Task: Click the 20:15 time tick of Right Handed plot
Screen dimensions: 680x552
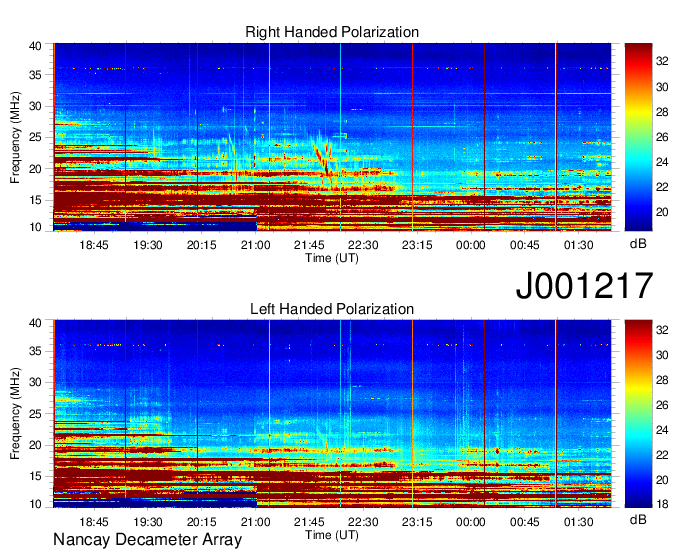Action: [x=202, y=245]
